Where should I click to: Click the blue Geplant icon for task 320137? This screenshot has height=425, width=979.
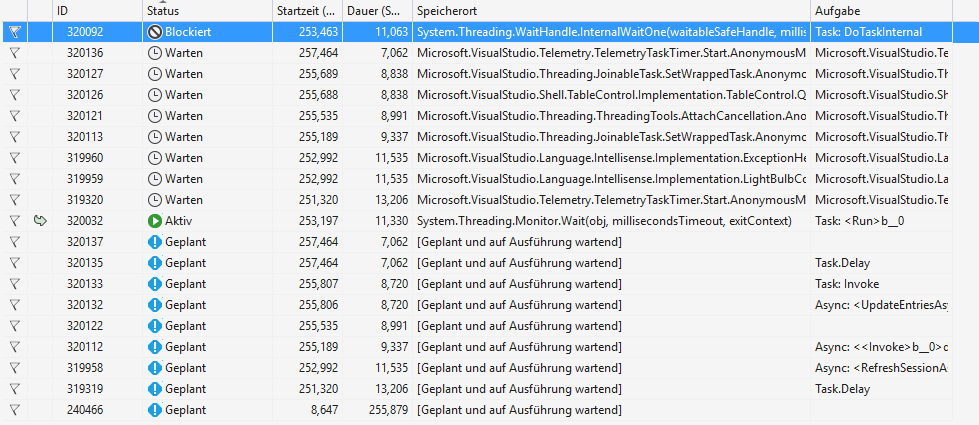pos(154,242)
